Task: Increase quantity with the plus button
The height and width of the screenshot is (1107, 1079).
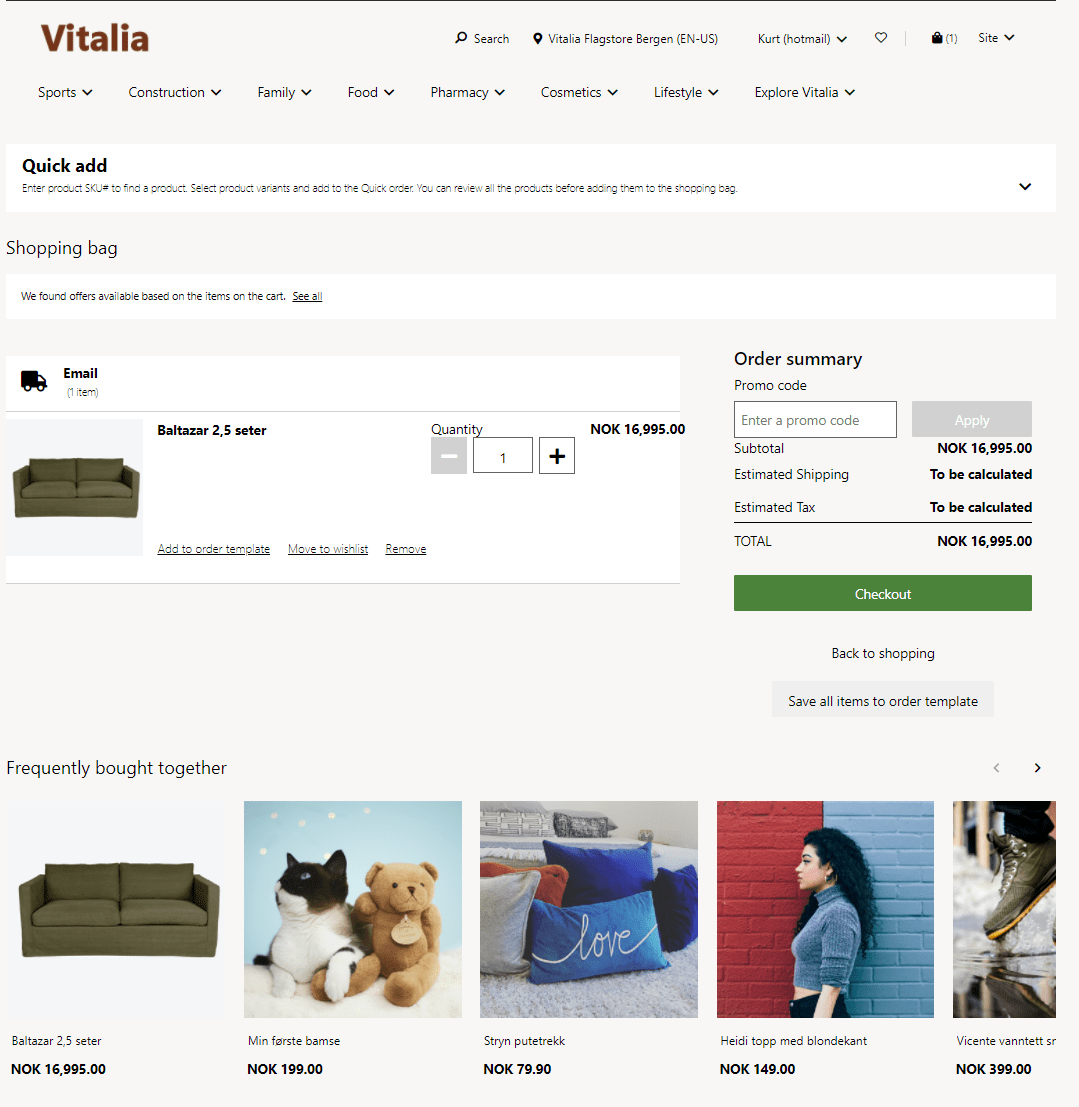Action: 556,455
